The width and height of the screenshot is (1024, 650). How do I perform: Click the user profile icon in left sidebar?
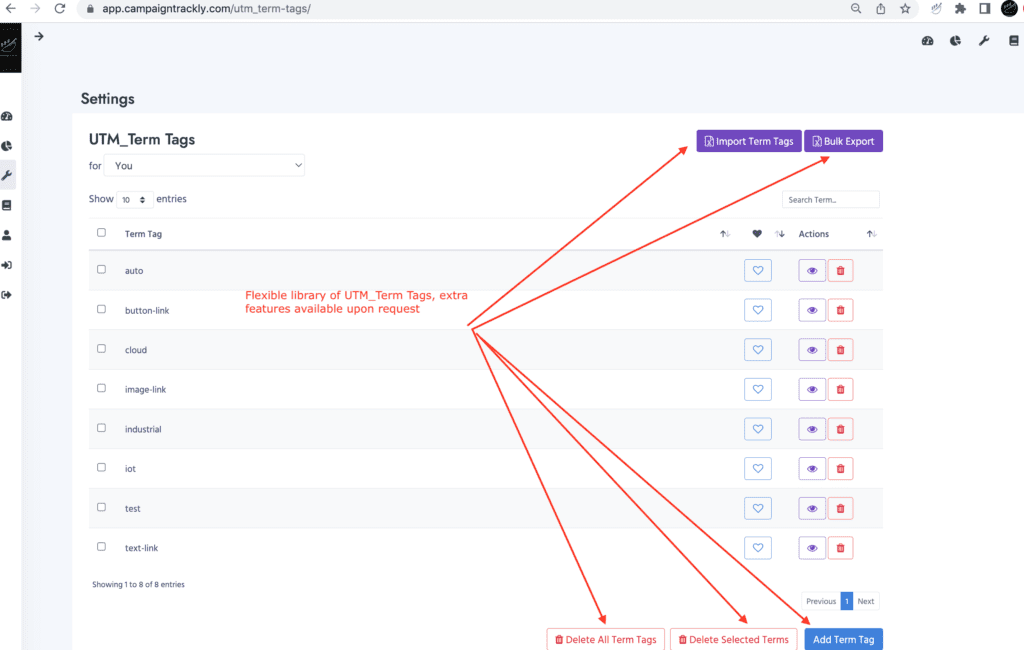pos(7,235)
